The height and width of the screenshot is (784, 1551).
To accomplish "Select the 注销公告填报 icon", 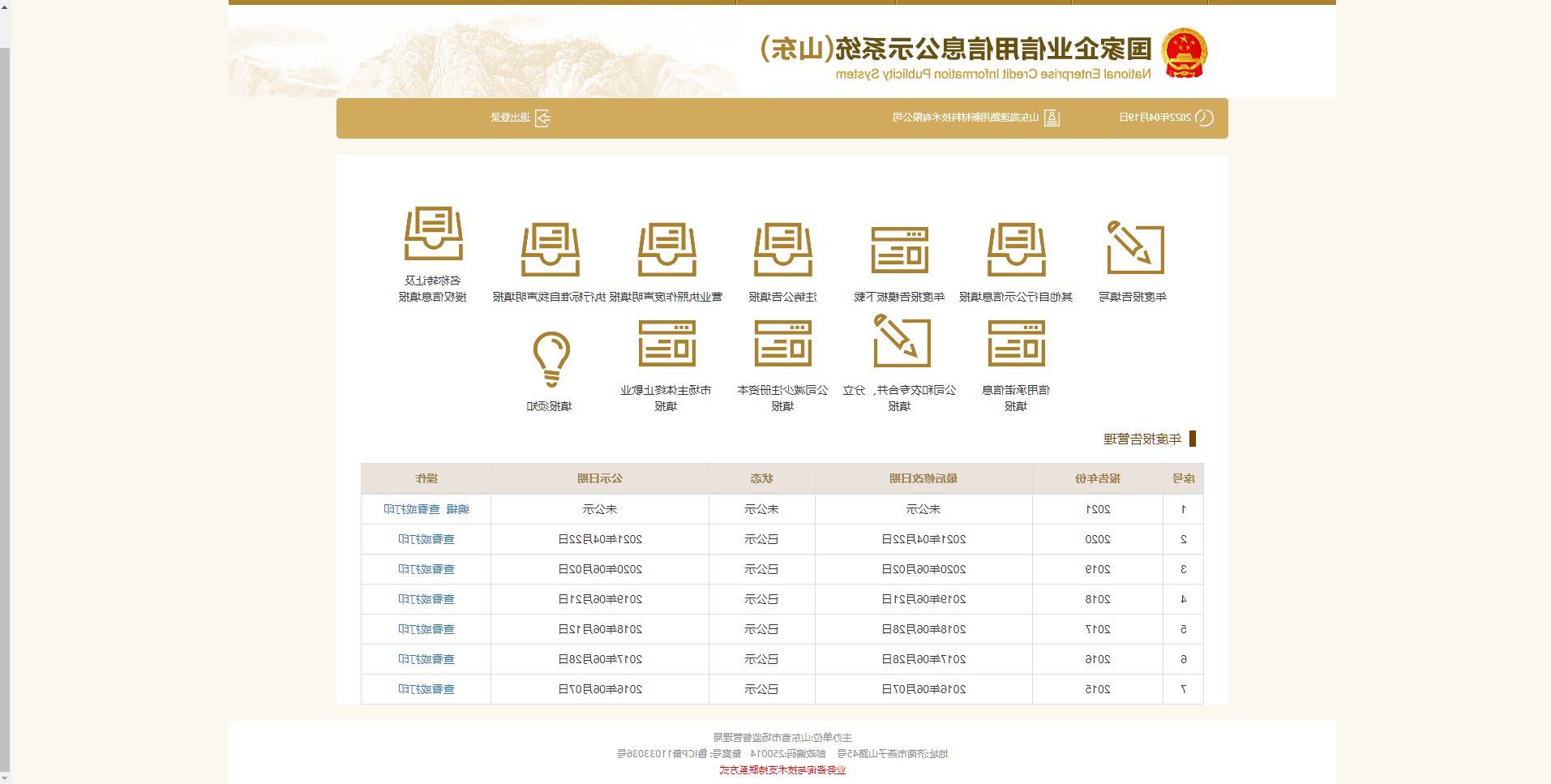I will pos(782,250).
